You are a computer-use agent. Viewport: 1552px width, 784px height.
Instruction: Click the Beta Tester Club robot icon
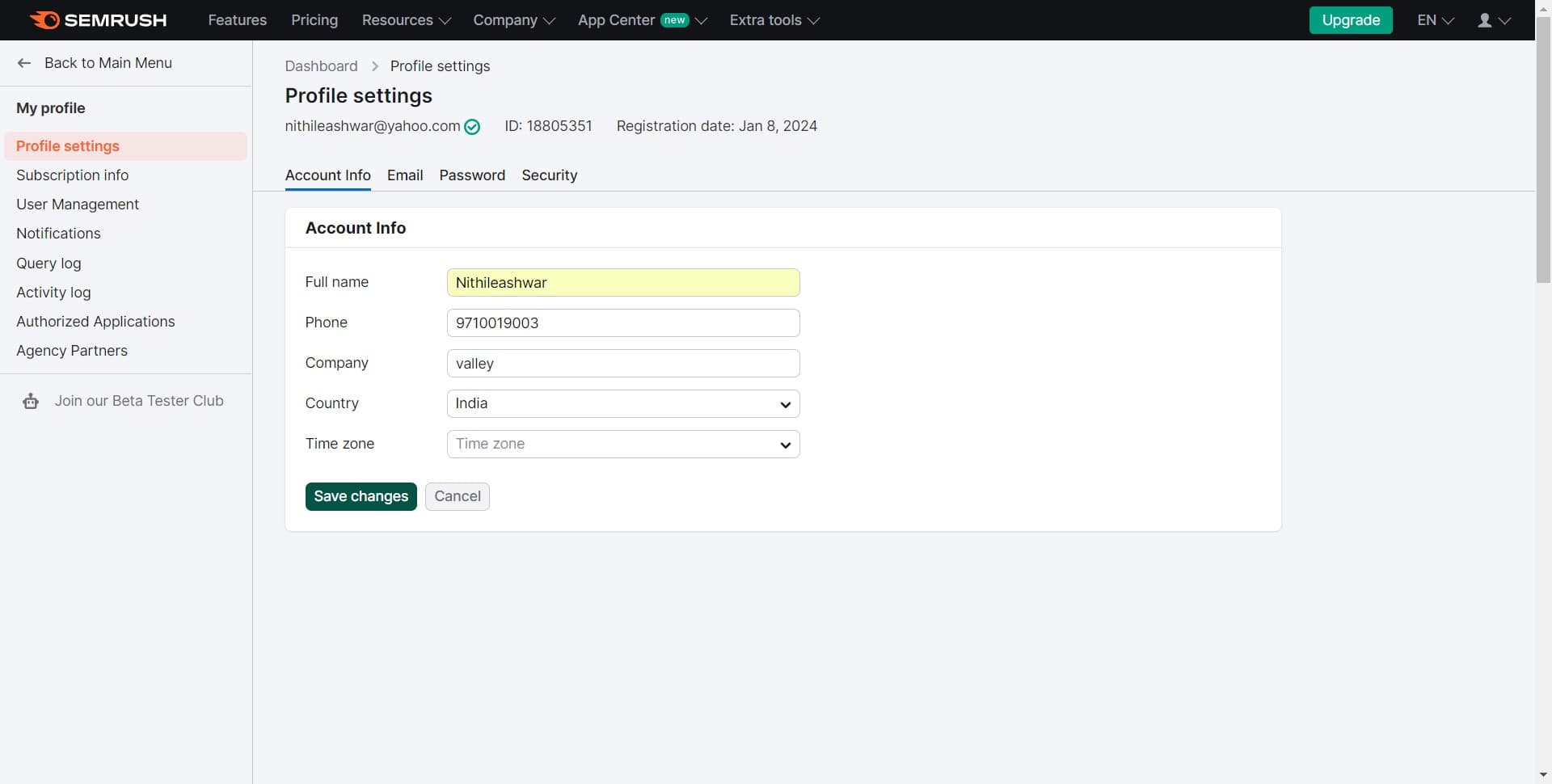(x=31, y=402)
